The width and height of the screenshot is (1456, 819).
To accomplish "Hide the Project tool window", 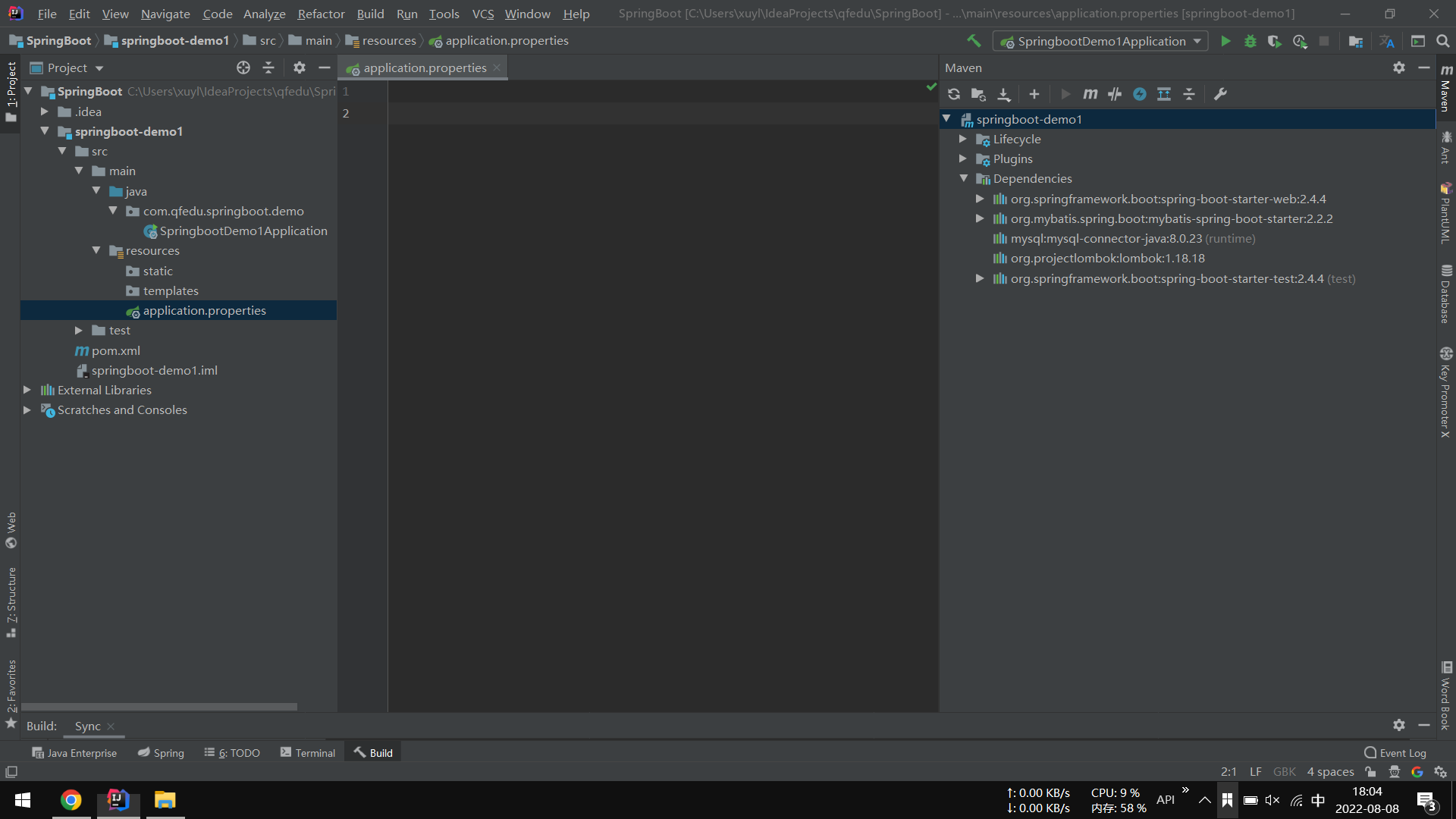I will point(325,67).
